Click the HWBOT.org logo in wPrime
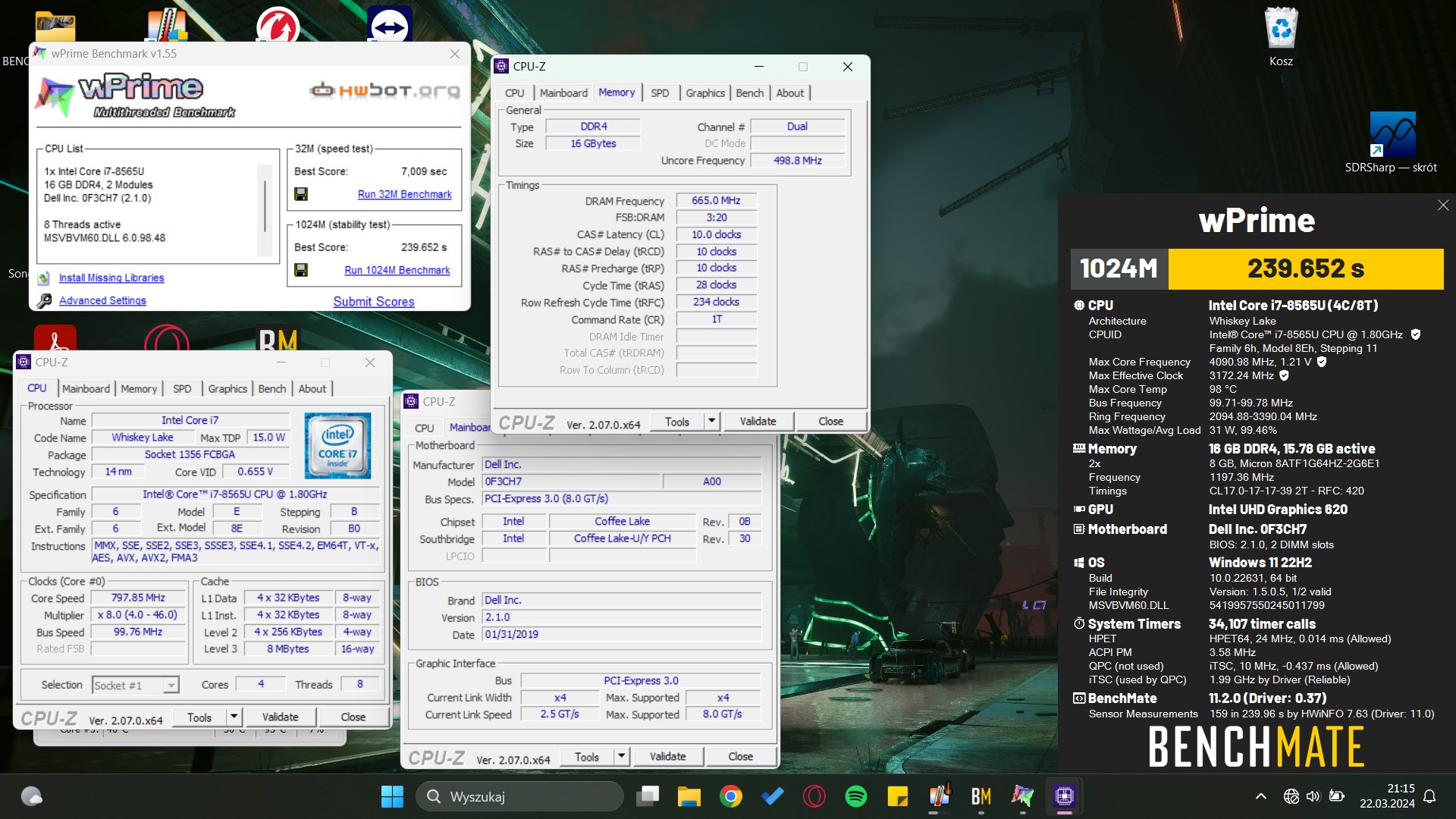Screen dimensions: 1456x819 coord(384,90)
